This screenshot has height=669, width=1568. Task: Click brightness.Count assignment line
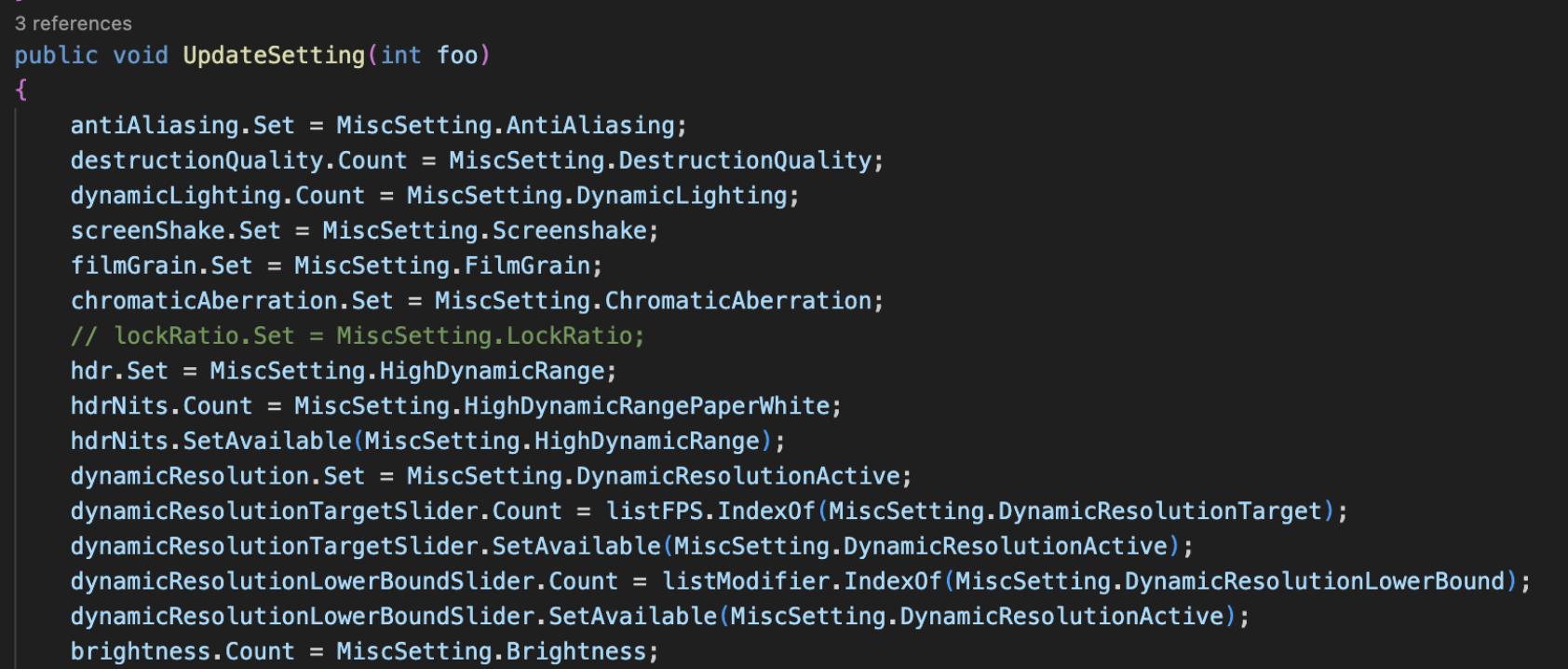coord(365,651)
